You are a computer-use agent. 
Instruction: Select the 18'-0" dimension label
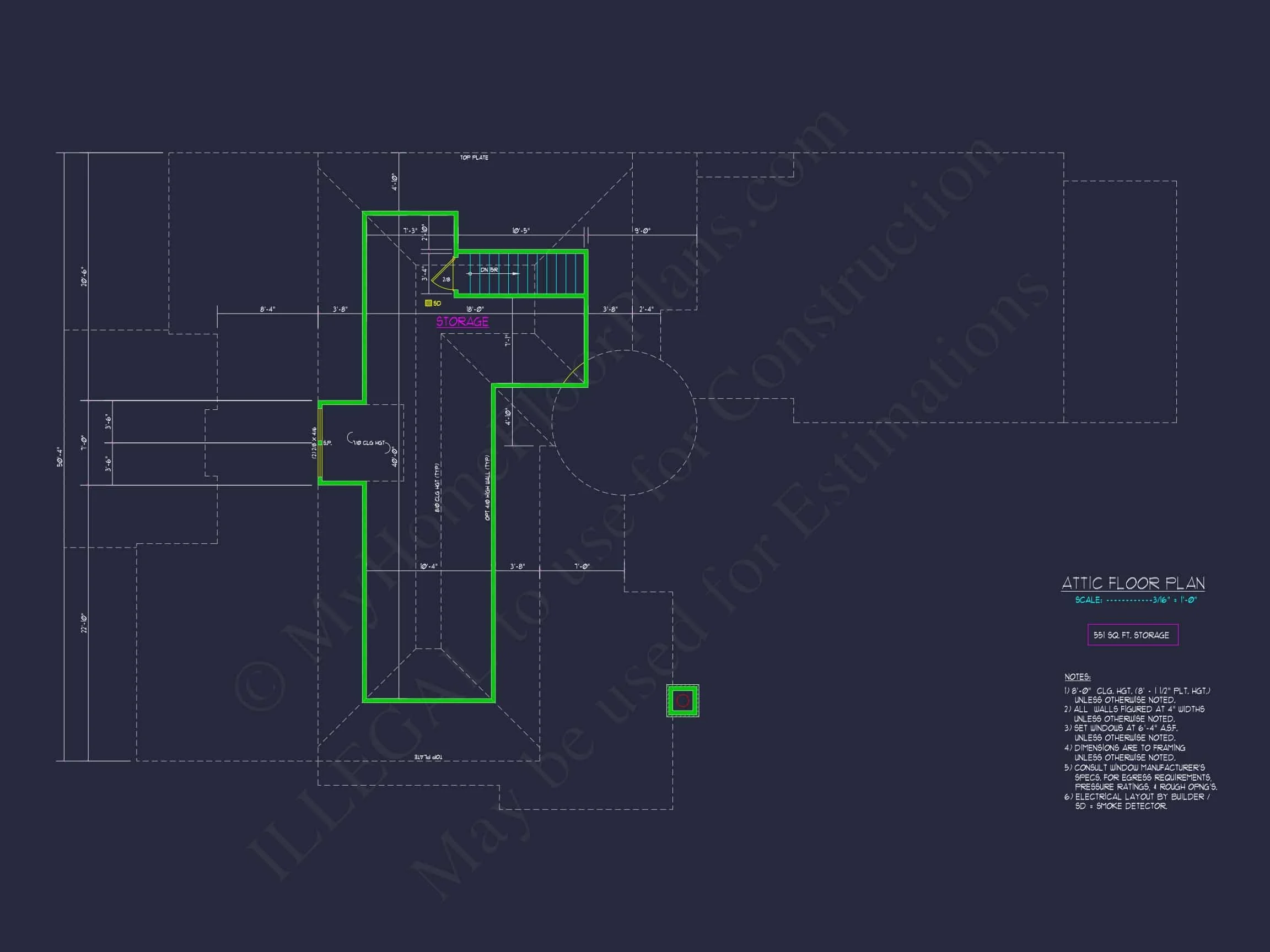click(x=475, y=309)
